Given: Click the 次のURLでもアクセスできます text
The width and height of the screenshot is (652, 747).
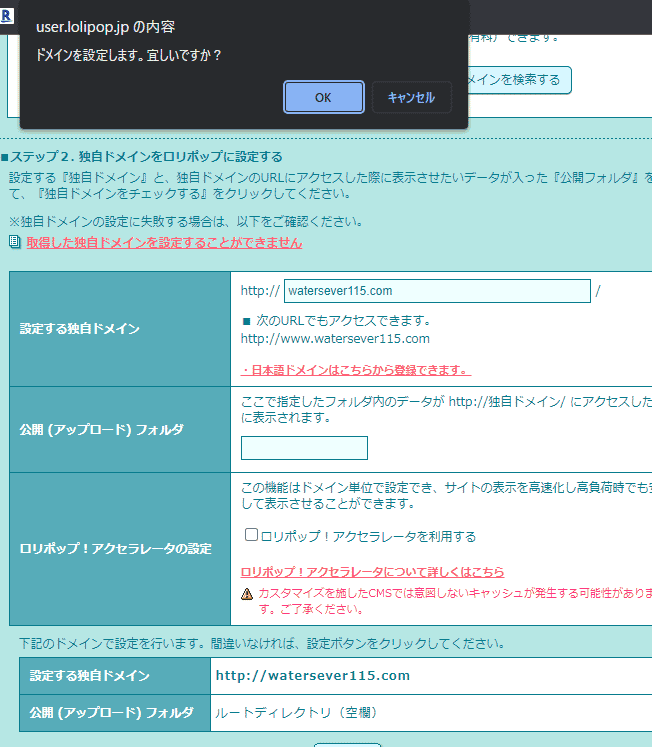Looking at the screenshot, I should click(343, 321).
